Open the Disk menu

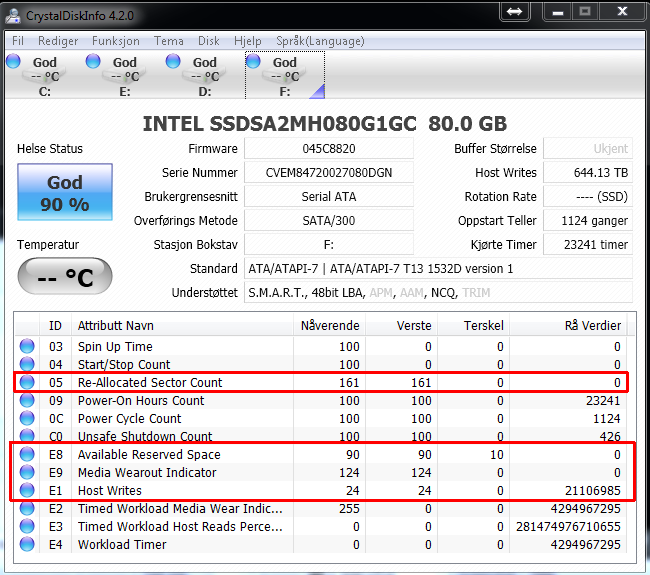click(209, 41)
